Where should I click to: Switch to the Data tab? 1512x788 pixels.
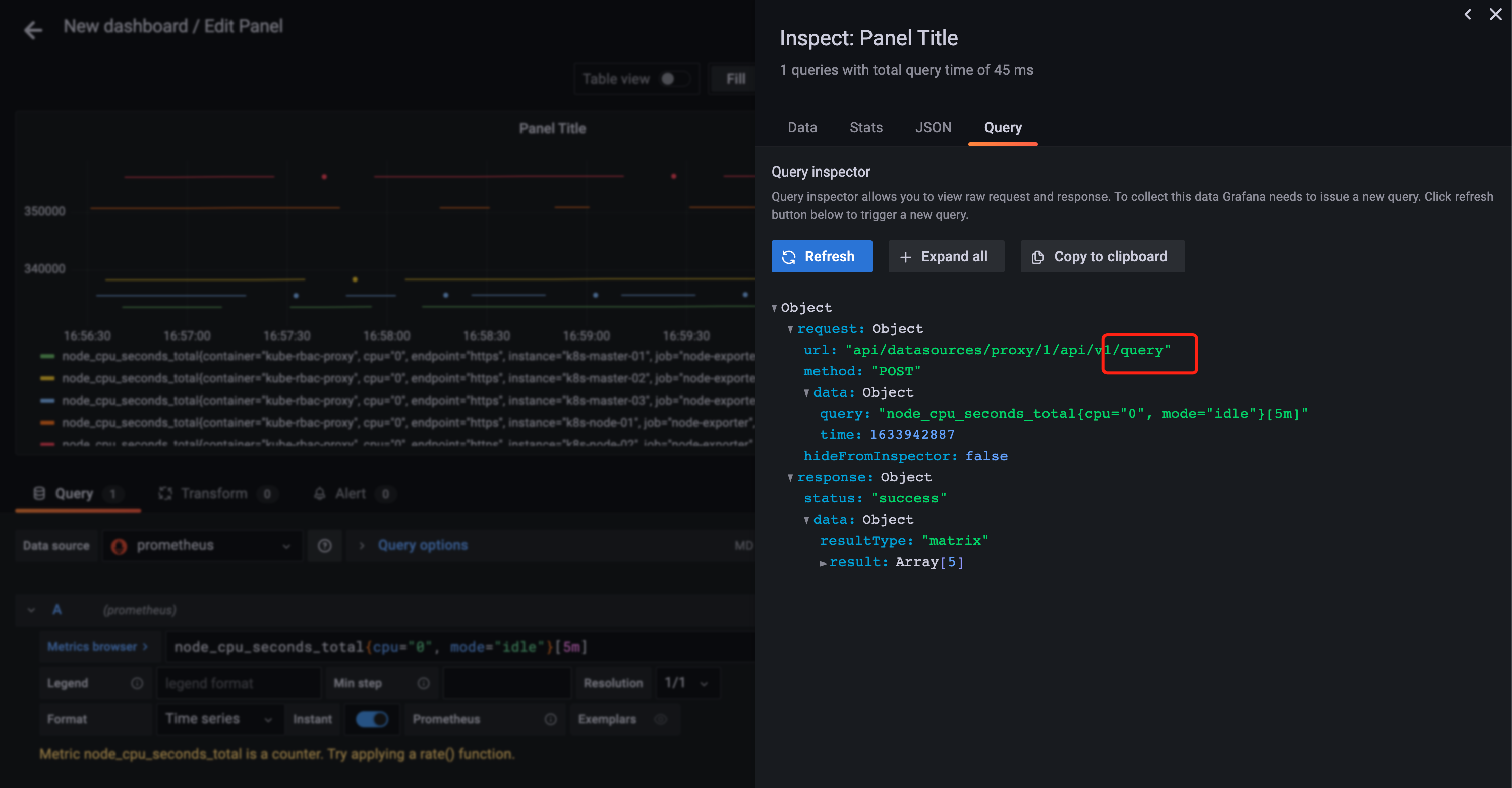(x=802, y=127)
